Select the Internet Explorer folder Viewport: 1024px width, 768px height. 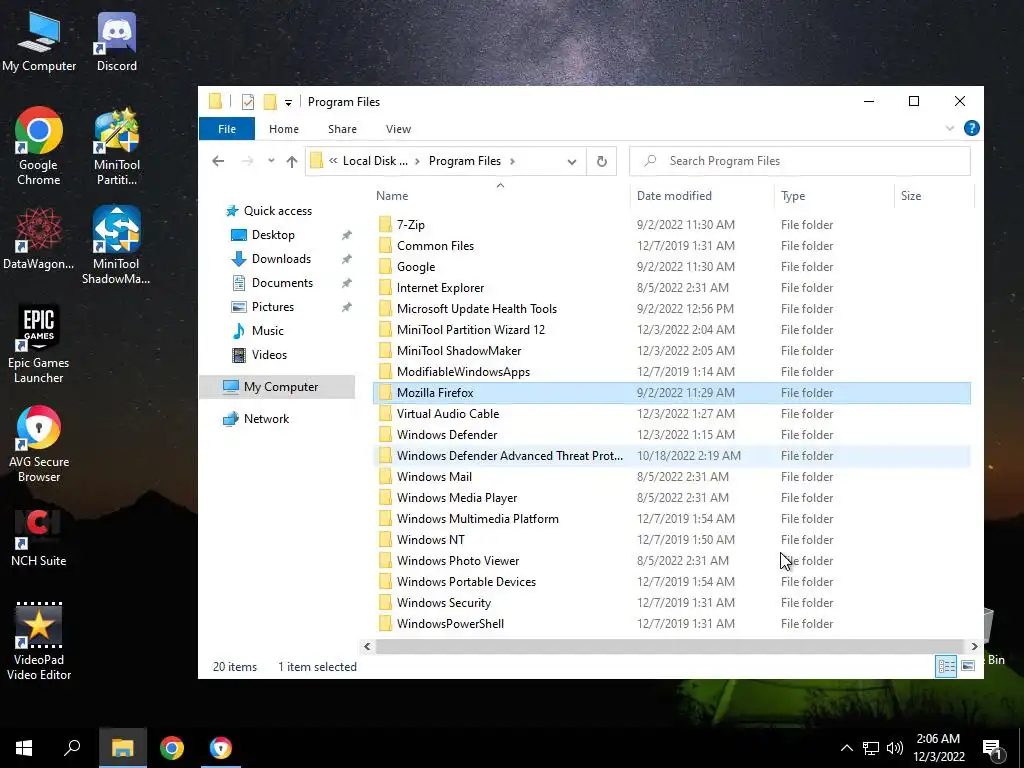(x=672, y=287)
